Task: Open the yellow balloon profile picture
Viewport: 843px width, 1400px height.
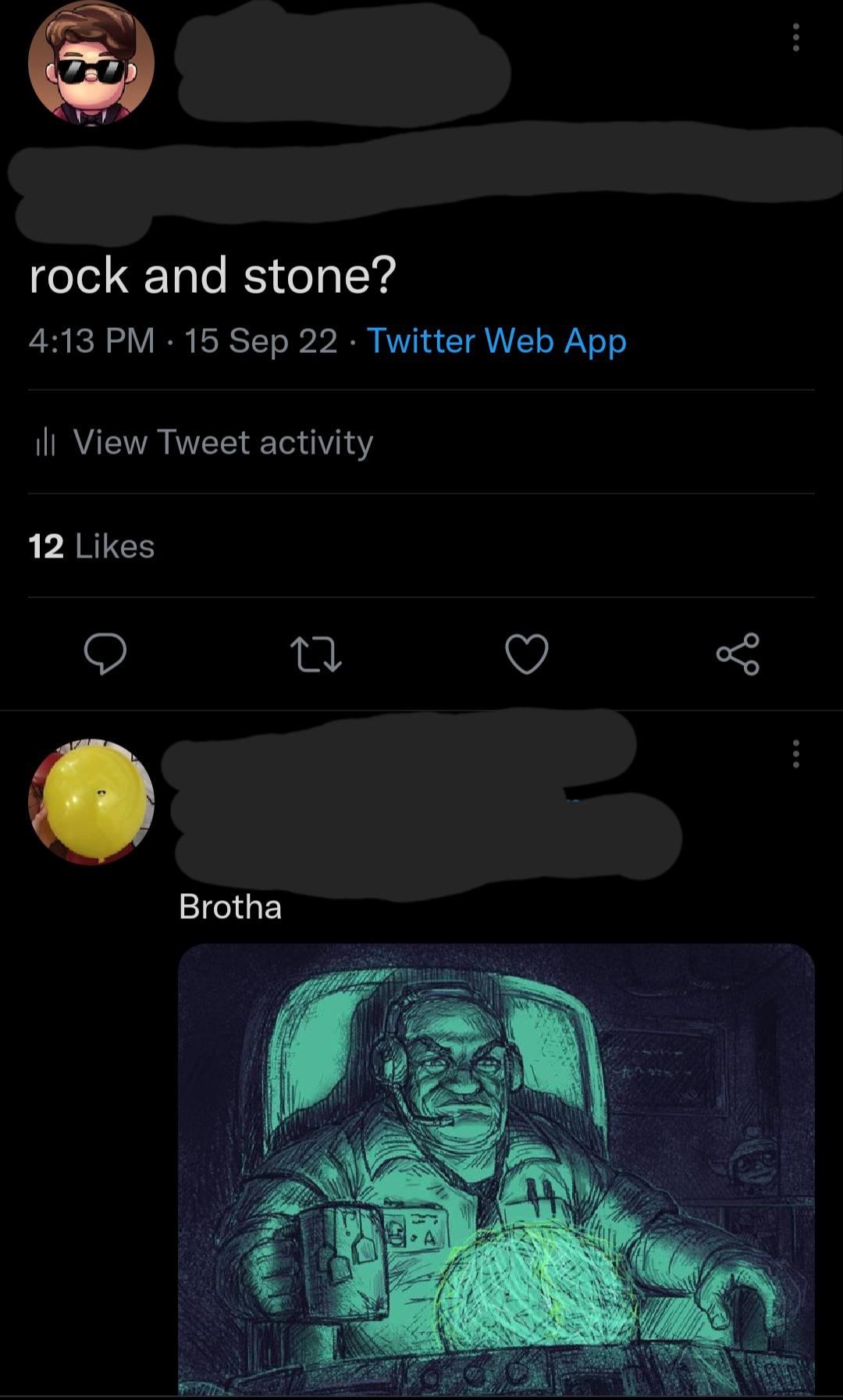Action: pyautogui.click(x=91, y=802)
